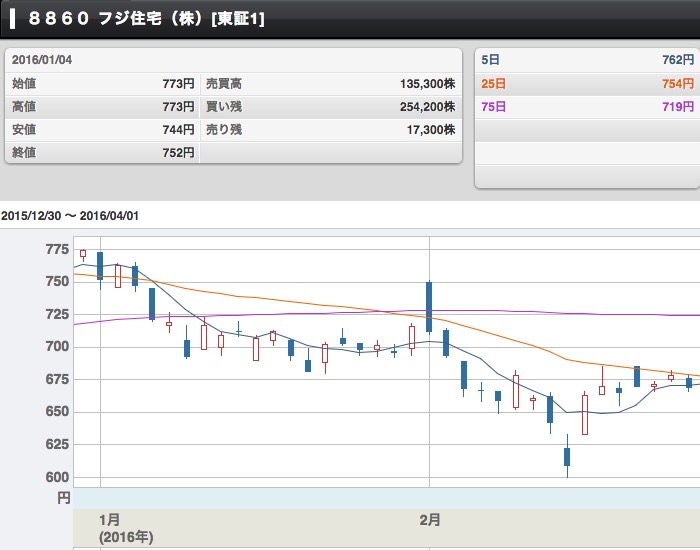Click the 725 price axis label

click(x=57, y=314)
